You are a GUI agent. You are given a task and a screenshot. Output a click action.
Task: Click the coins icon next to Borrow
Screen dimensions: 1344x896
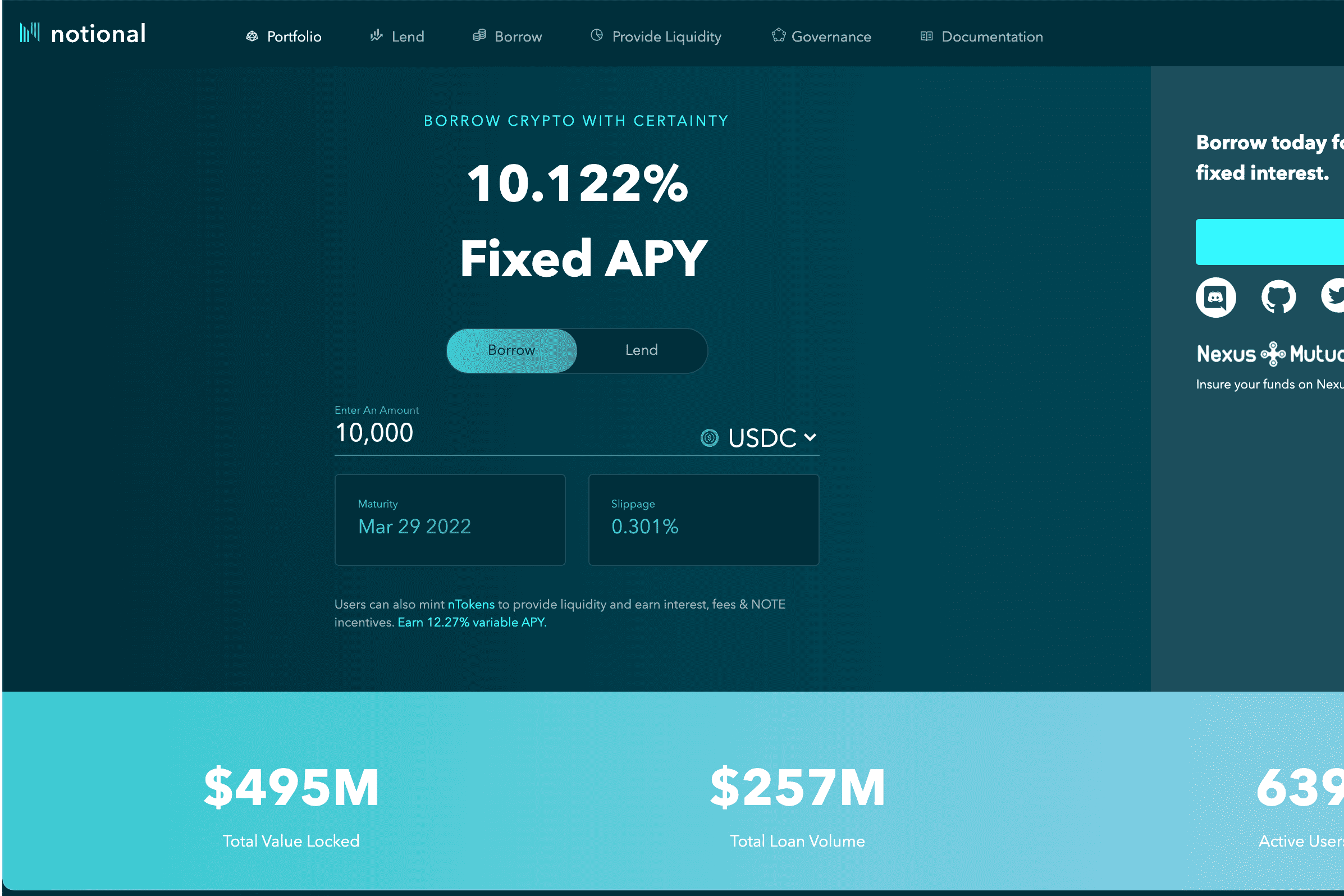pos(479,35)
